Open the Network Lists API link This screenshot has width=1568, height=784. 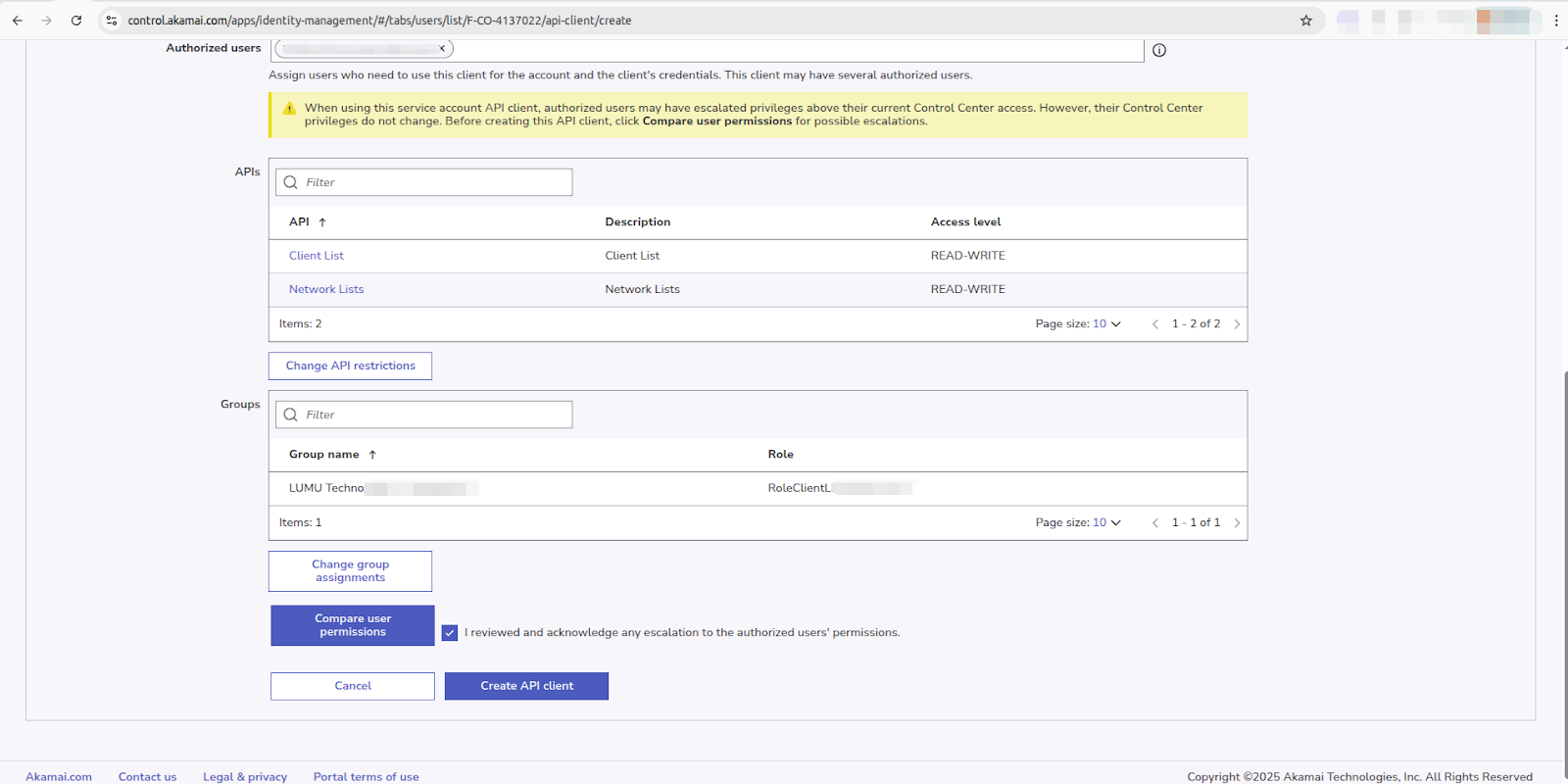pos(325,289)
